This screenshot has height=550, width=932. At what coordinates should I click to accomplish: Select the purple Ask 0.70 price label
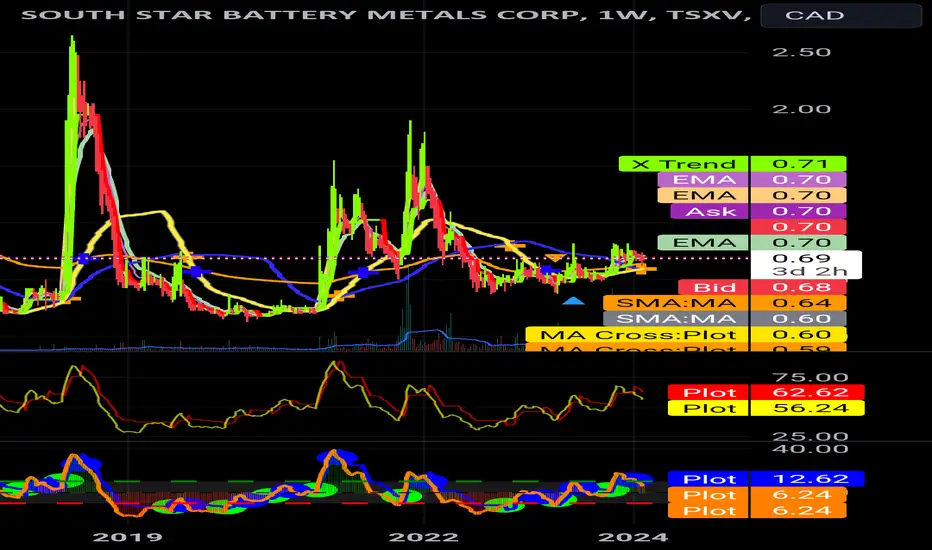758,211
